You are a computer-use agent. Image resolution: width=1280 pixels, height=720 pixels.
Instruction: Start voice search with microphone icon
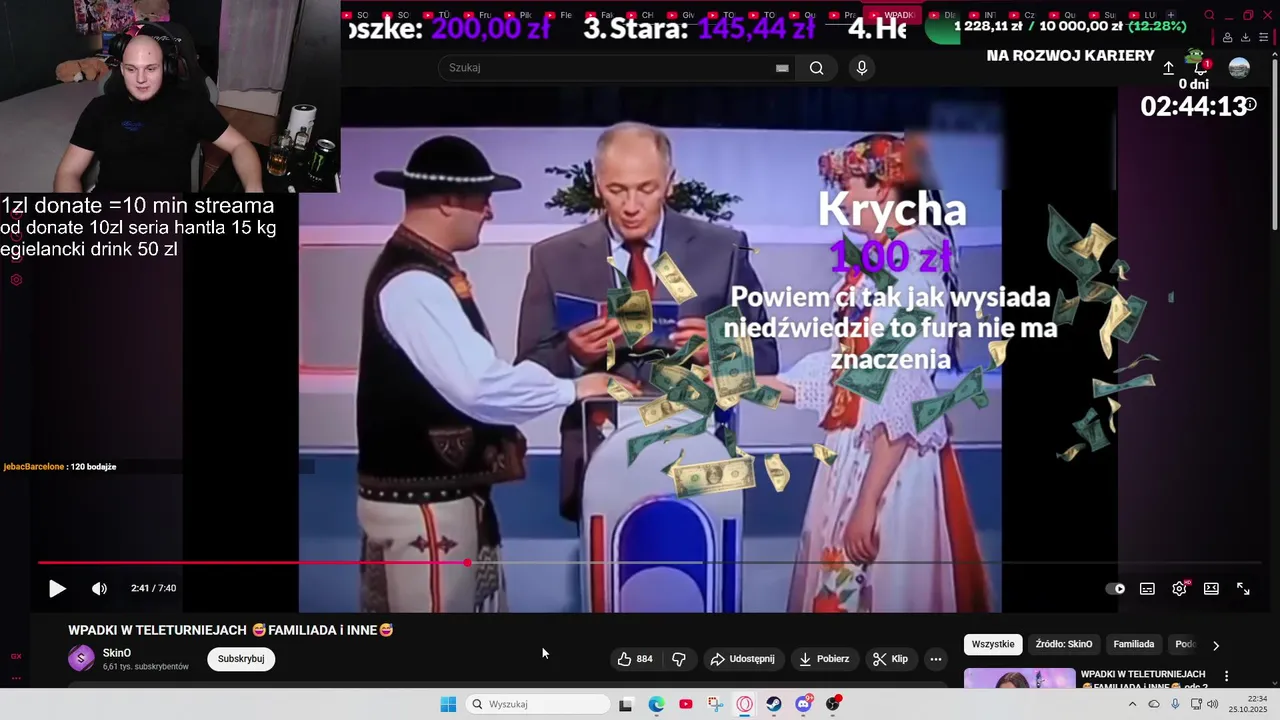click(x=861, y=68)
